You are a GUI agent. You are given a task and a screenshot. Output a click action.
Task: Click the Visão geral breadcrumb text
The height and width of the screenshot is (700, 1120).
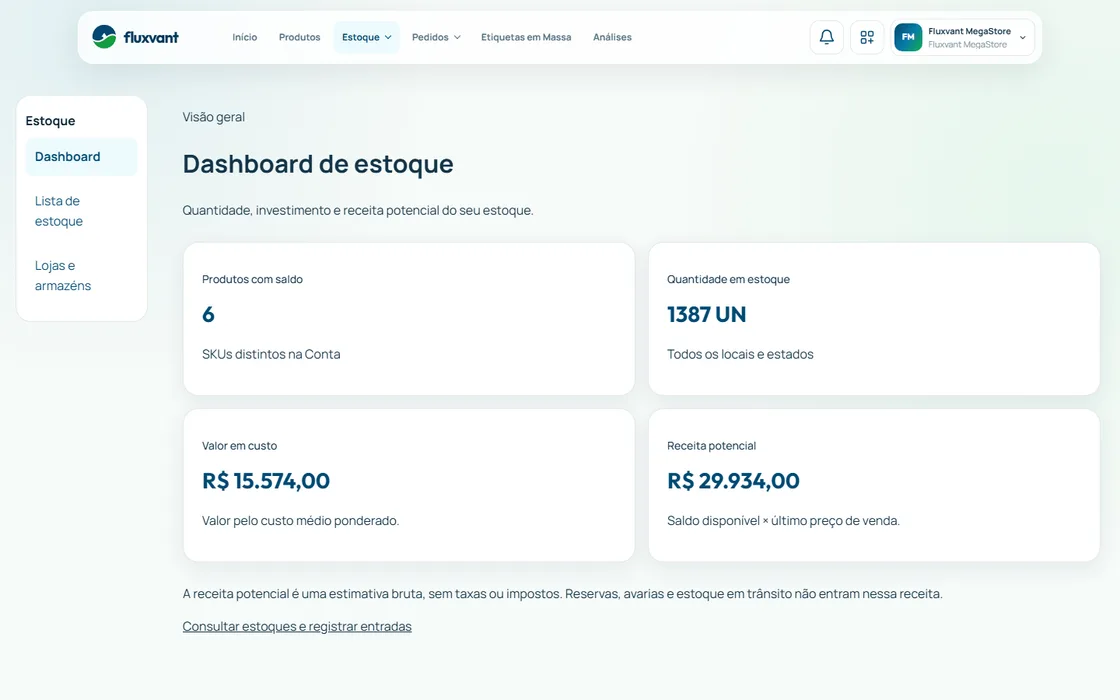click(x=214, y=117)
